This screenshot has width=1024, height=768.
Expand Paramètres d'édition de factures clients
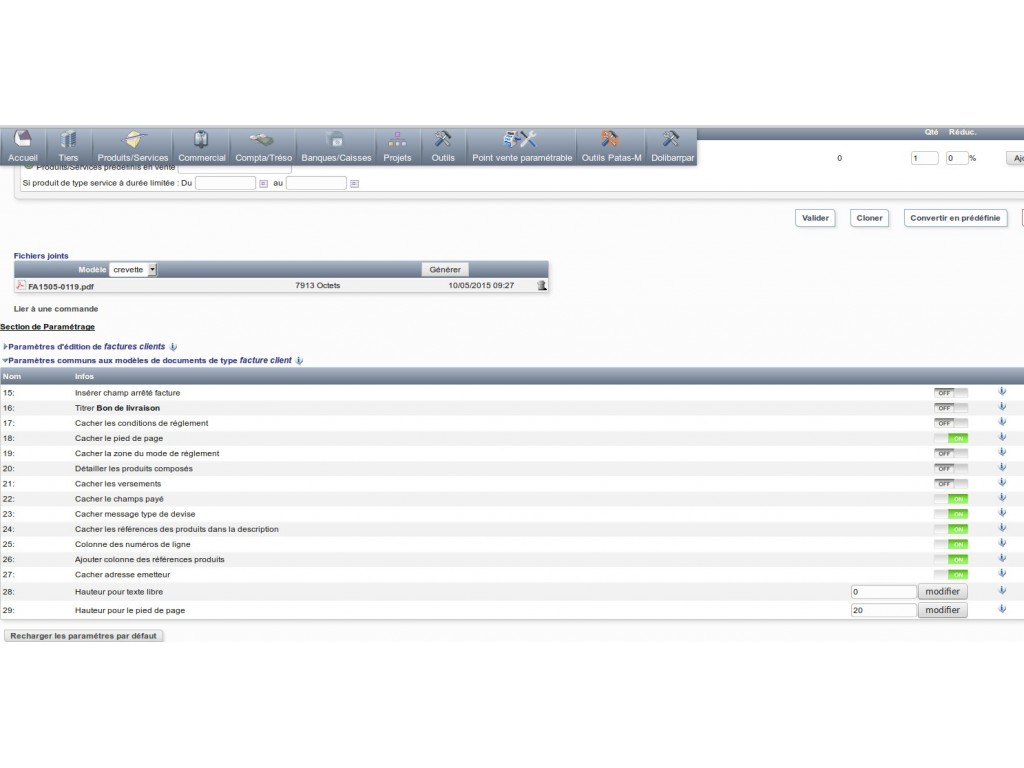(x=5, y=346)
